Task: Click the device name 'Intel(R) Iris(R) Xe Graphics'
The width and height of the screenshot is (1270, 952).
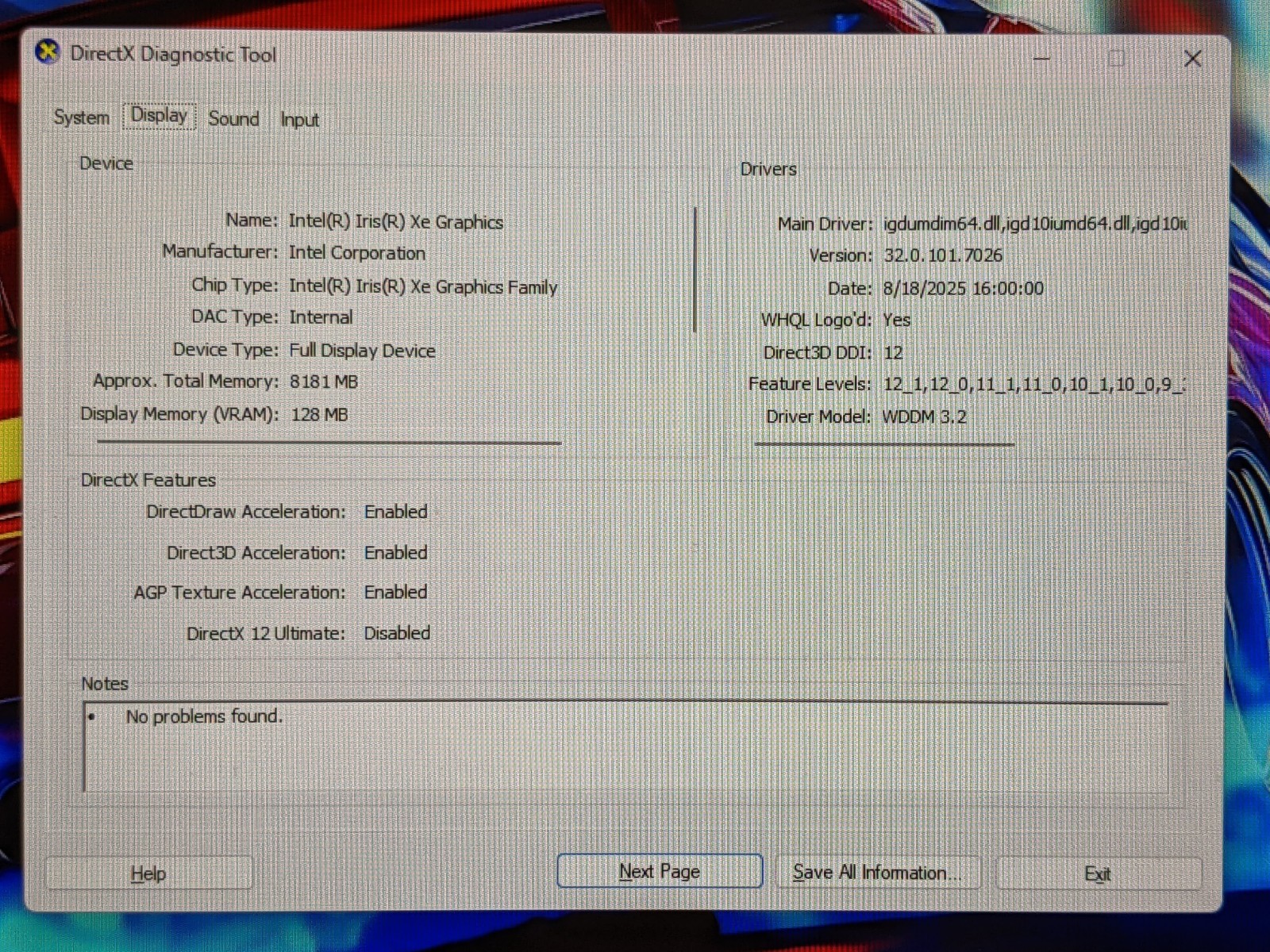Action: pos(396,221)
